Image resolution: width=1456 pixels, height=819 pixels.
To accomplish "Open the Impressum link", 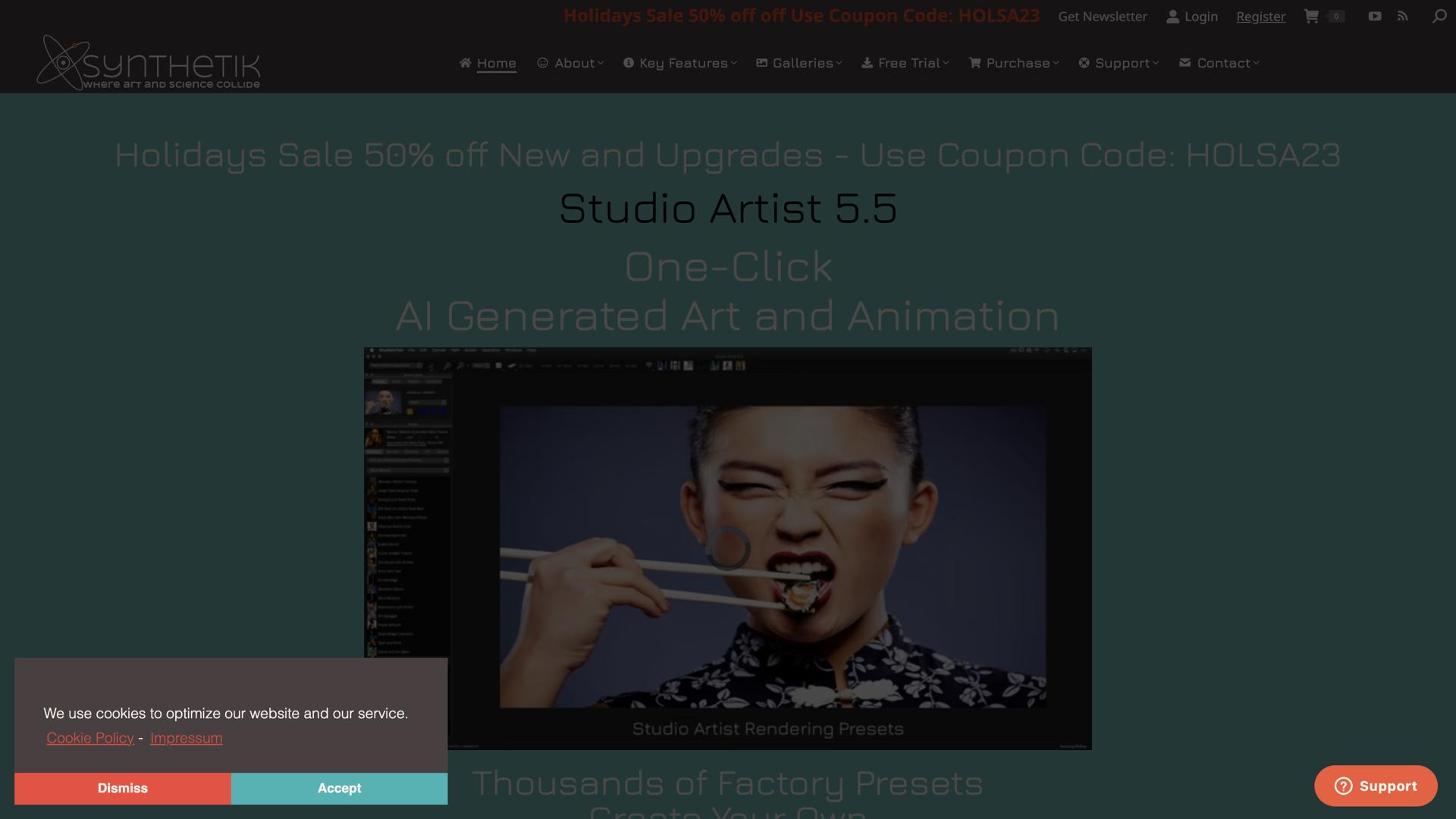I will click(x=186, y=738).
